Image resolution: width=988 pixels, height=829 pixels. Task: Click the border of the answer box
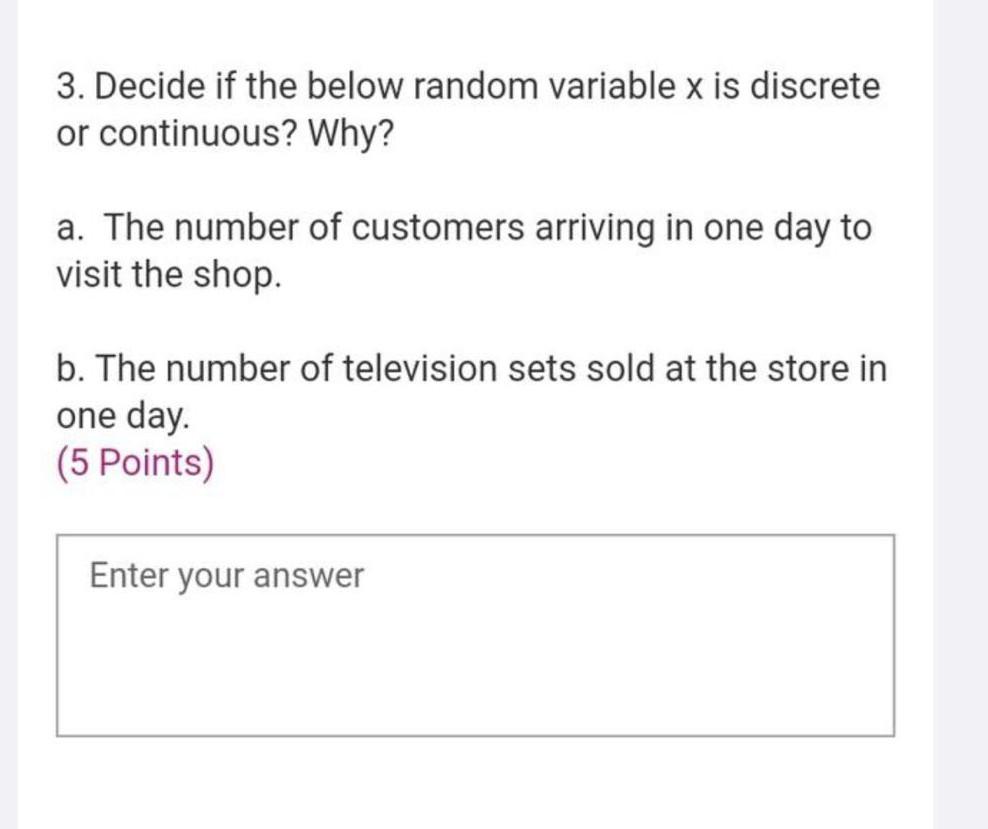point(475,537)
